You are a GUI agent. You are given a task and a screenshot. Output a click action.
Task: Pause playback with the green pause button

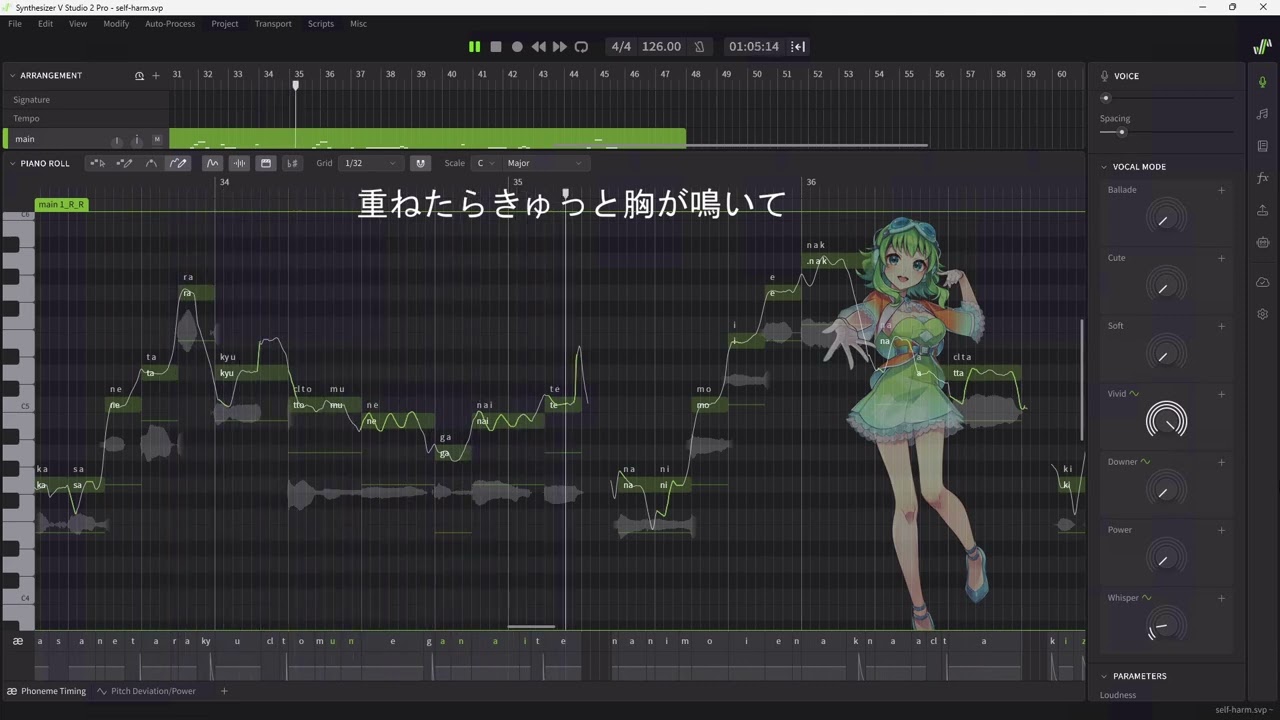pos(474,47)
